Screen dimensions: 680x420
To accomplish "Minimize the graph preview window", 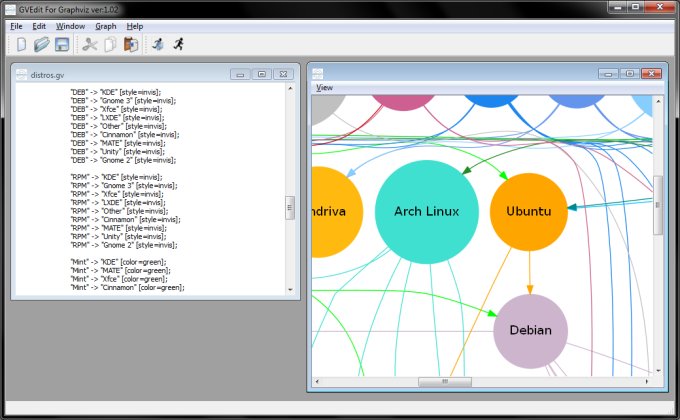I will (x=608, y=74).
